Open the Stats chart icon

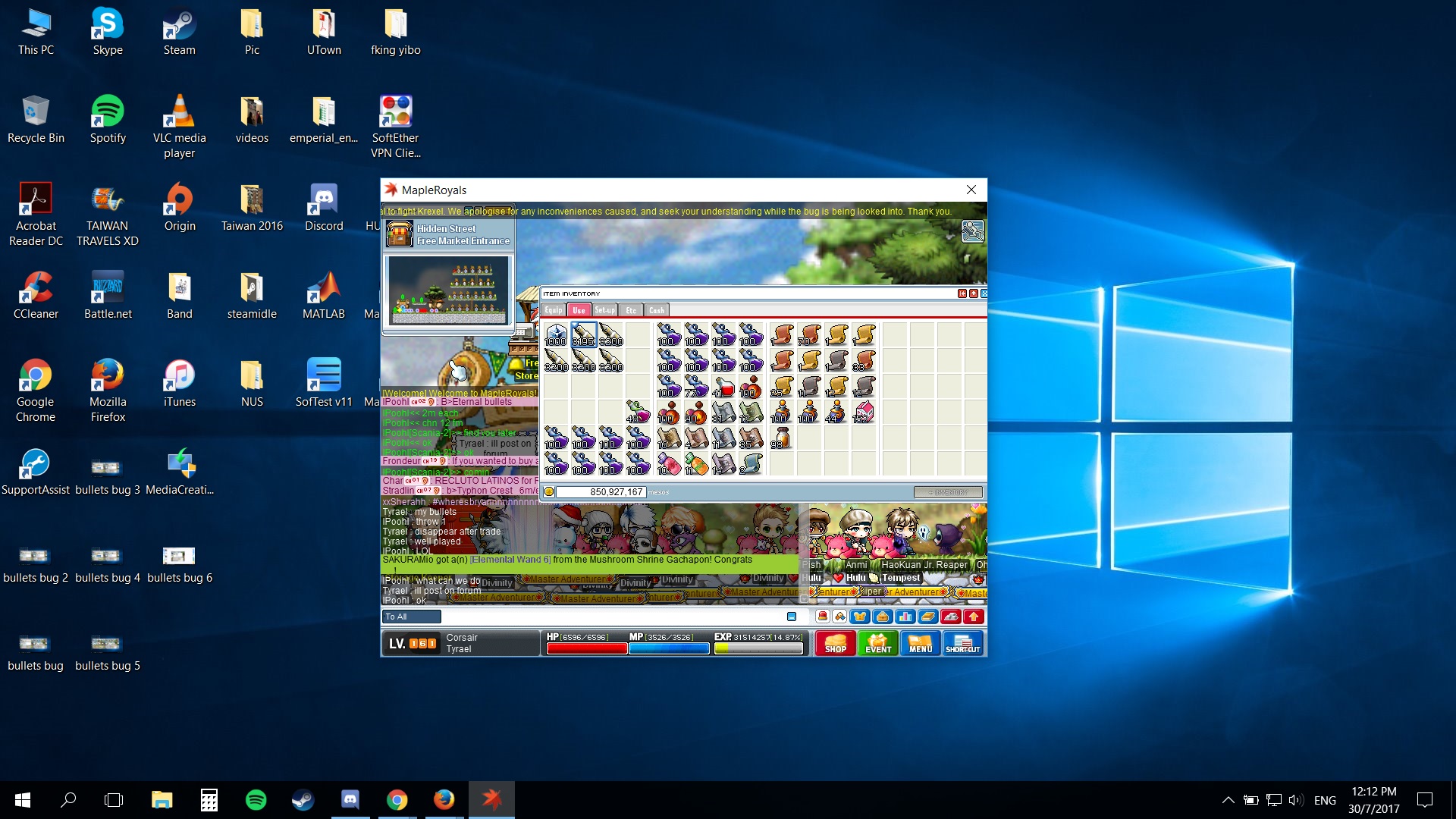point(905,617)
